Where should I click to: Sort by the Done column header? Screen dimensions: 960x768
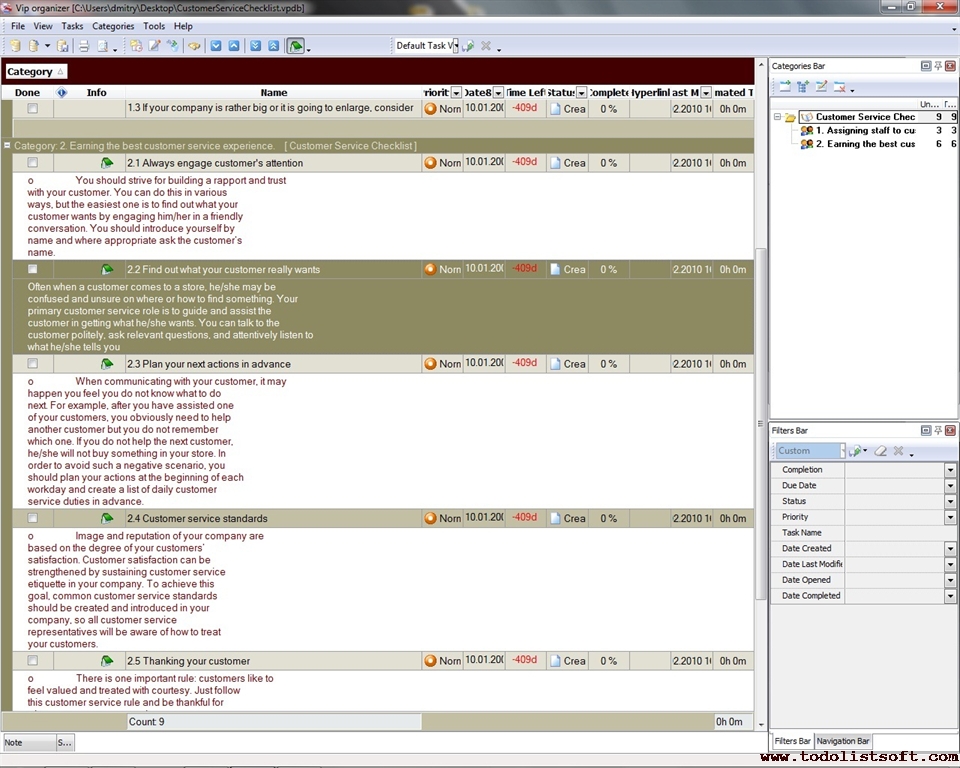pos(28,92)
